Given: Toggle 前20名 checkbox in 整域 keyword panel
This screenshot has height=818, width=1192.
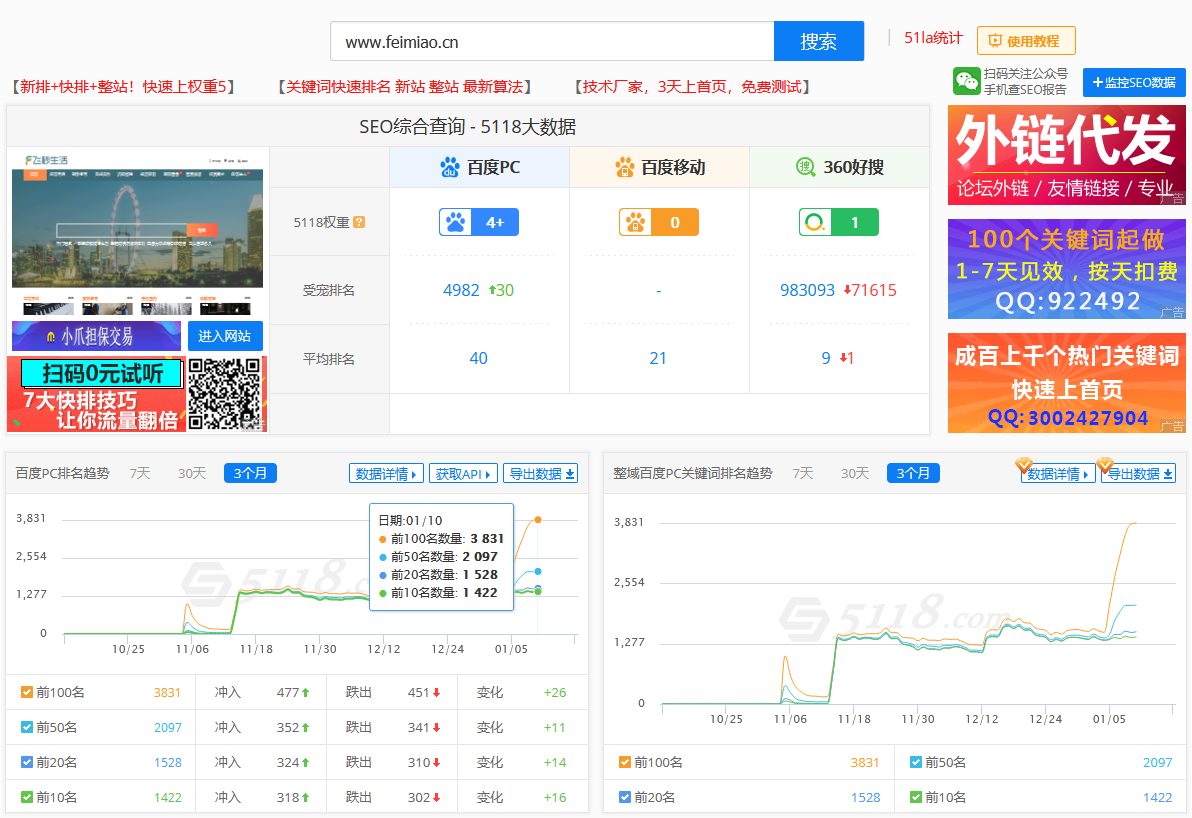Looking at the screenshot, I should tap(625, 797).
